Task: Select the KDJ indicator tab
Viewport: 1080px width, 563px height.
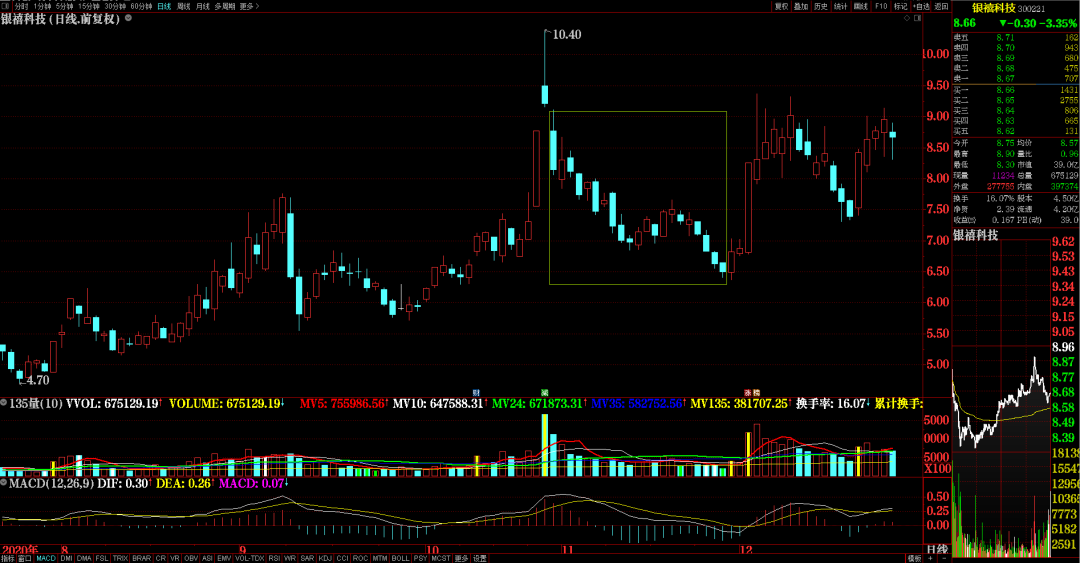Action: pyautogui.click(x=325, y=558)
